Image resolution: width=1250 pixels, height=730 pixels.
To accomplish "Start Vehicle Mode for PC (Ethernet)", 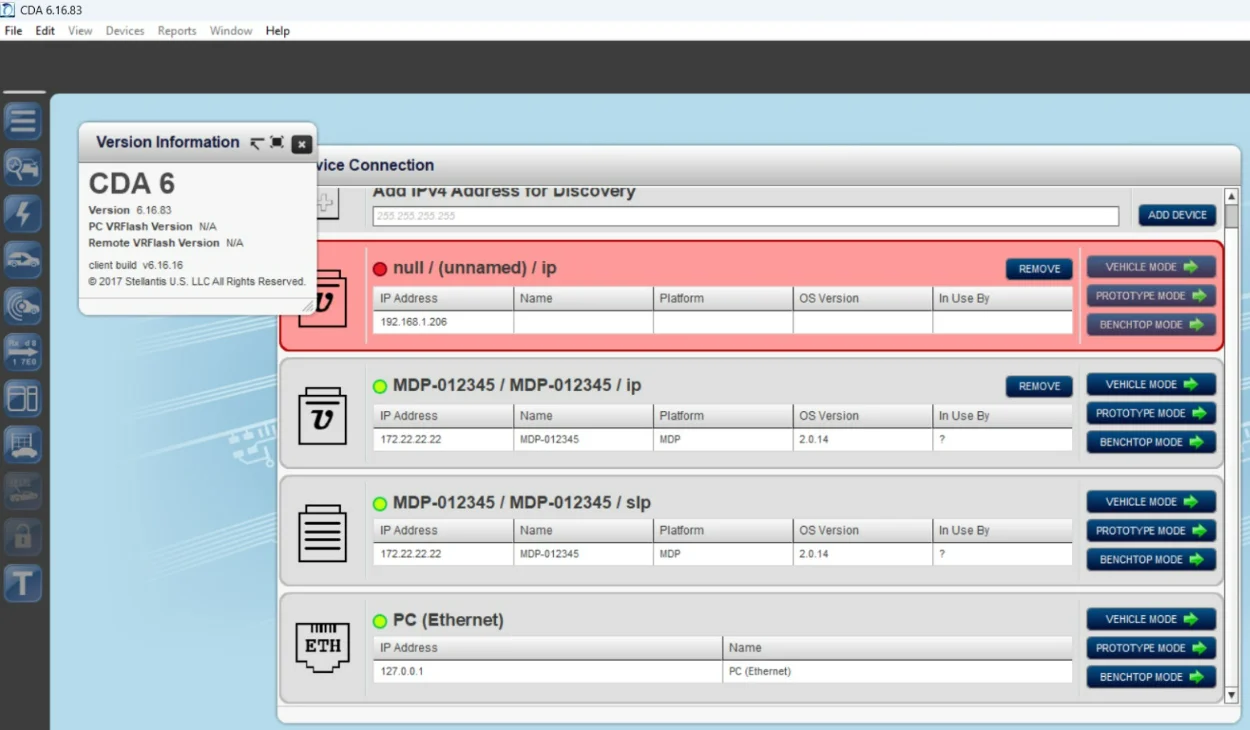I will pyautogui.click(x=1151, y=619).
